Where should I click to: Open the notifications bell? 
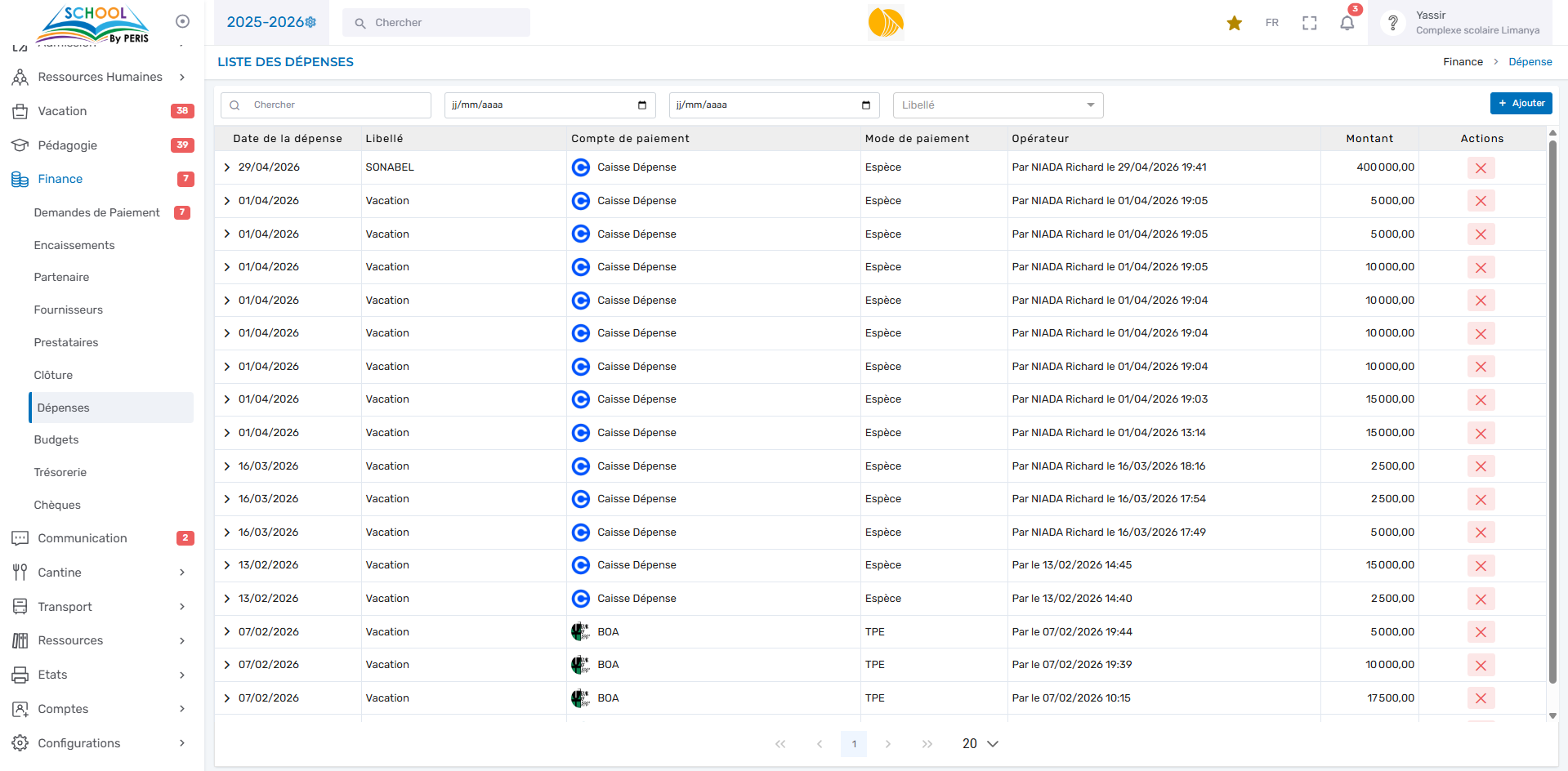(x=1347, y=23)
